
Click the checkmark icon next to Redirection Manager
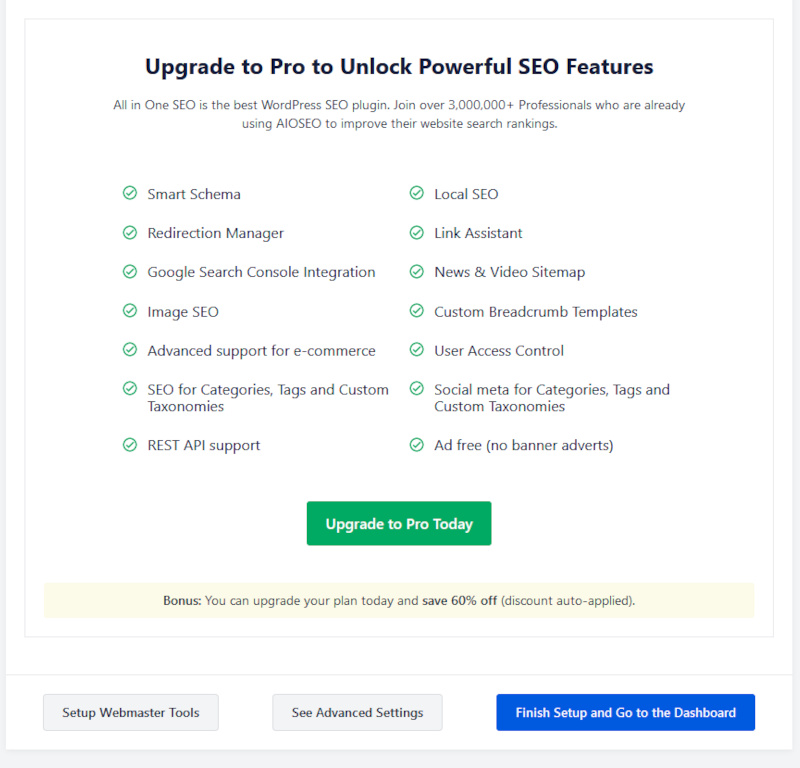130,232
